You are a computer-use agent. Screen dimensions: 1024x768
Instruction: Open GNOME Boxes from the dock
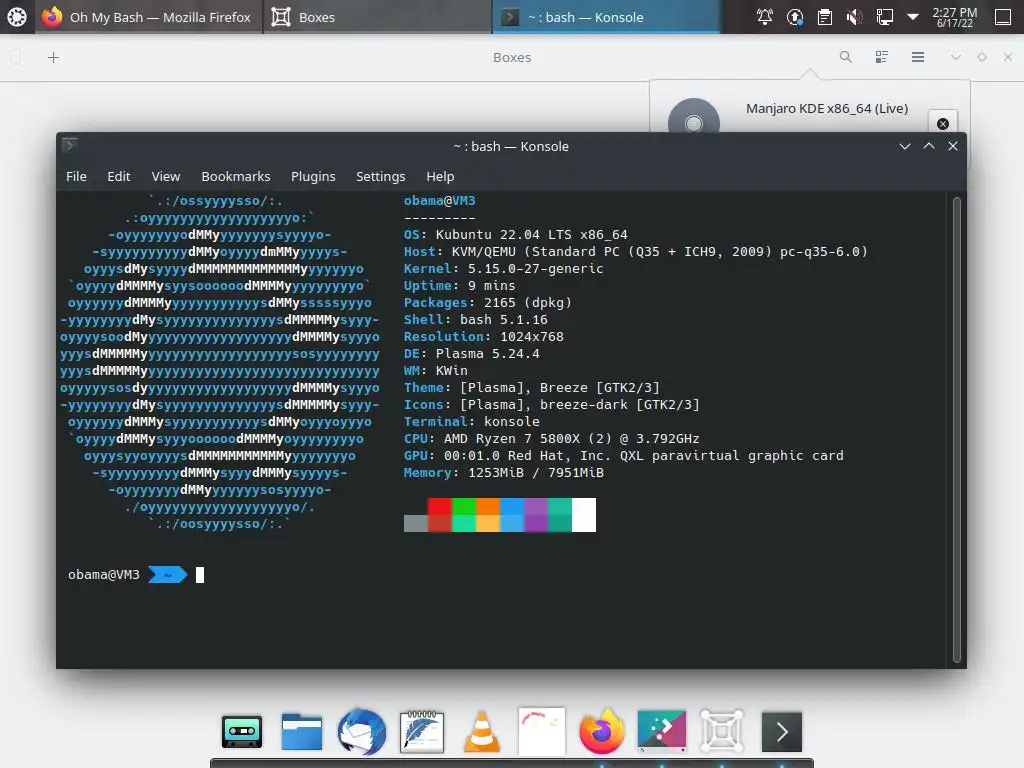pyautogui.click(x=722, y=731)
